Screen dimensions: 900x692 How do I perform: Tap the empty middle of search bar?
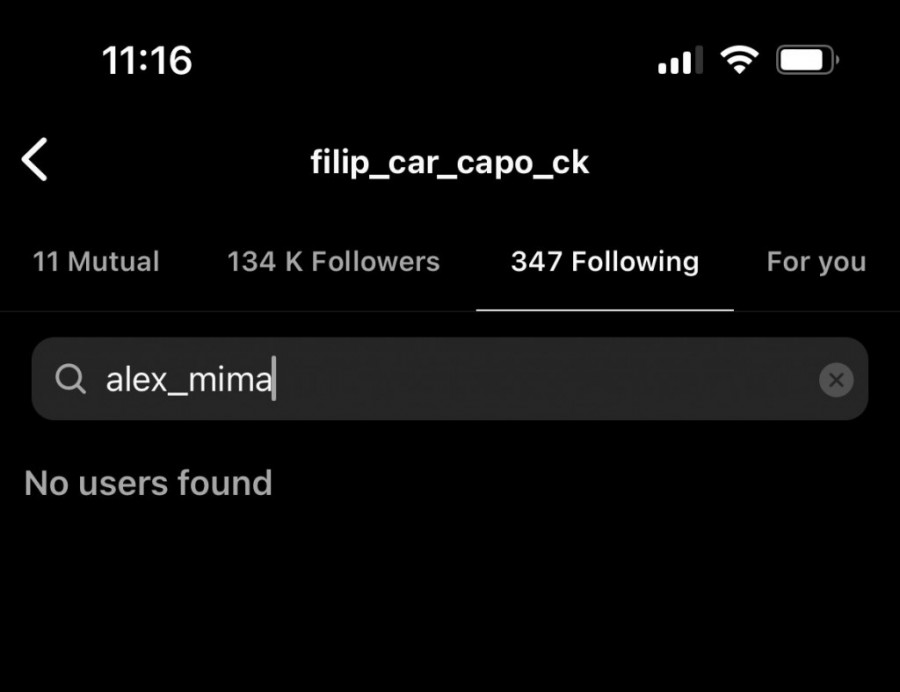coord(545,379)
